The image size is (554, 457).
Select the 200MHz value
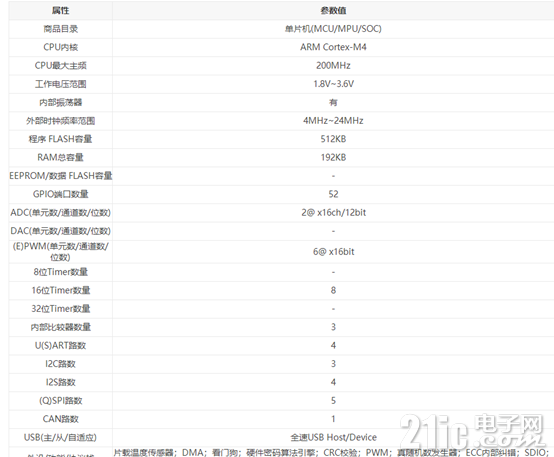tap(333, 65)
